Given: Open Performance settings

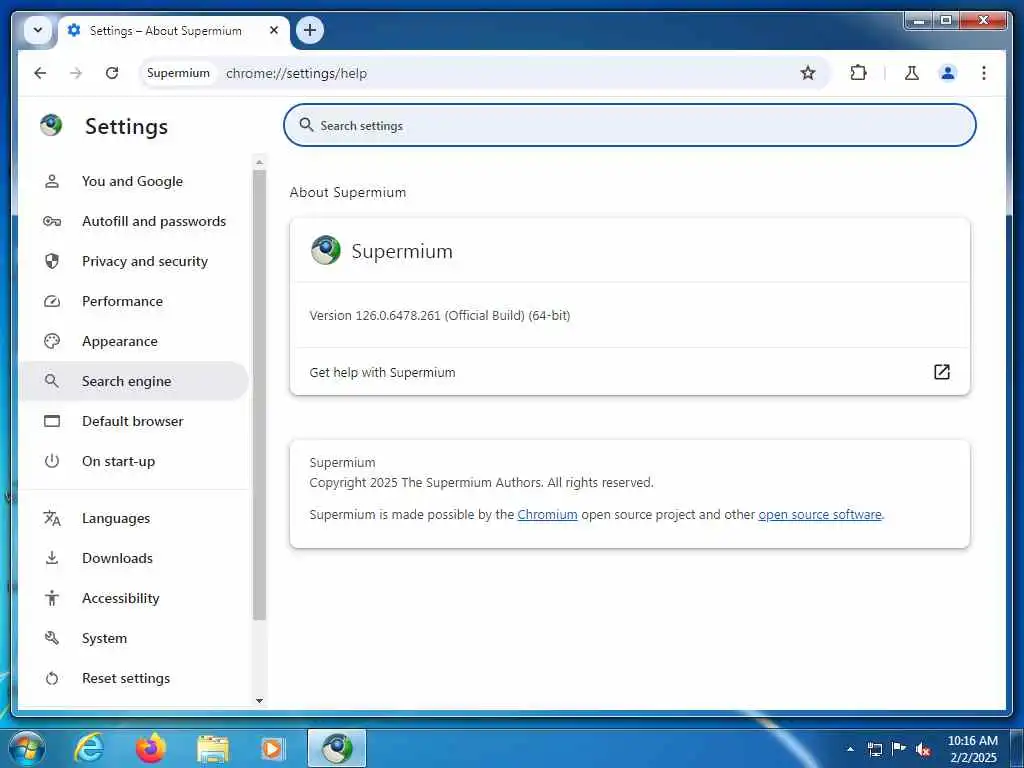Looking at the screenshot, I should click(x=133, y=301).
